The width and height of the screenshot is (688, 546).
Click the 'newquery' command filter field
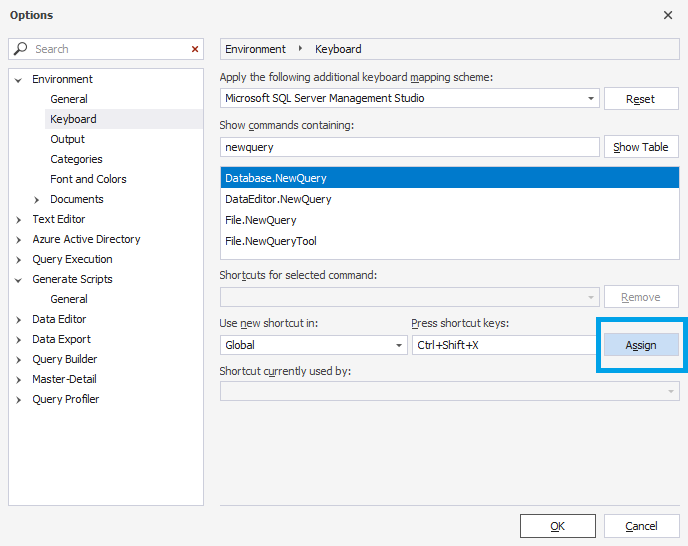click(409, 147)
